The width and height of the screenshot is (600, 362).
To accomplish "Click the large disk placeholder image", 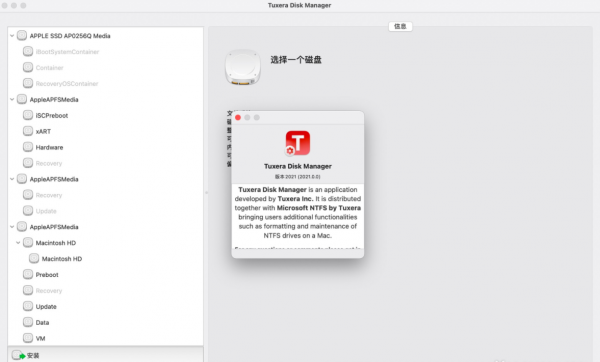I will (243, 67).
